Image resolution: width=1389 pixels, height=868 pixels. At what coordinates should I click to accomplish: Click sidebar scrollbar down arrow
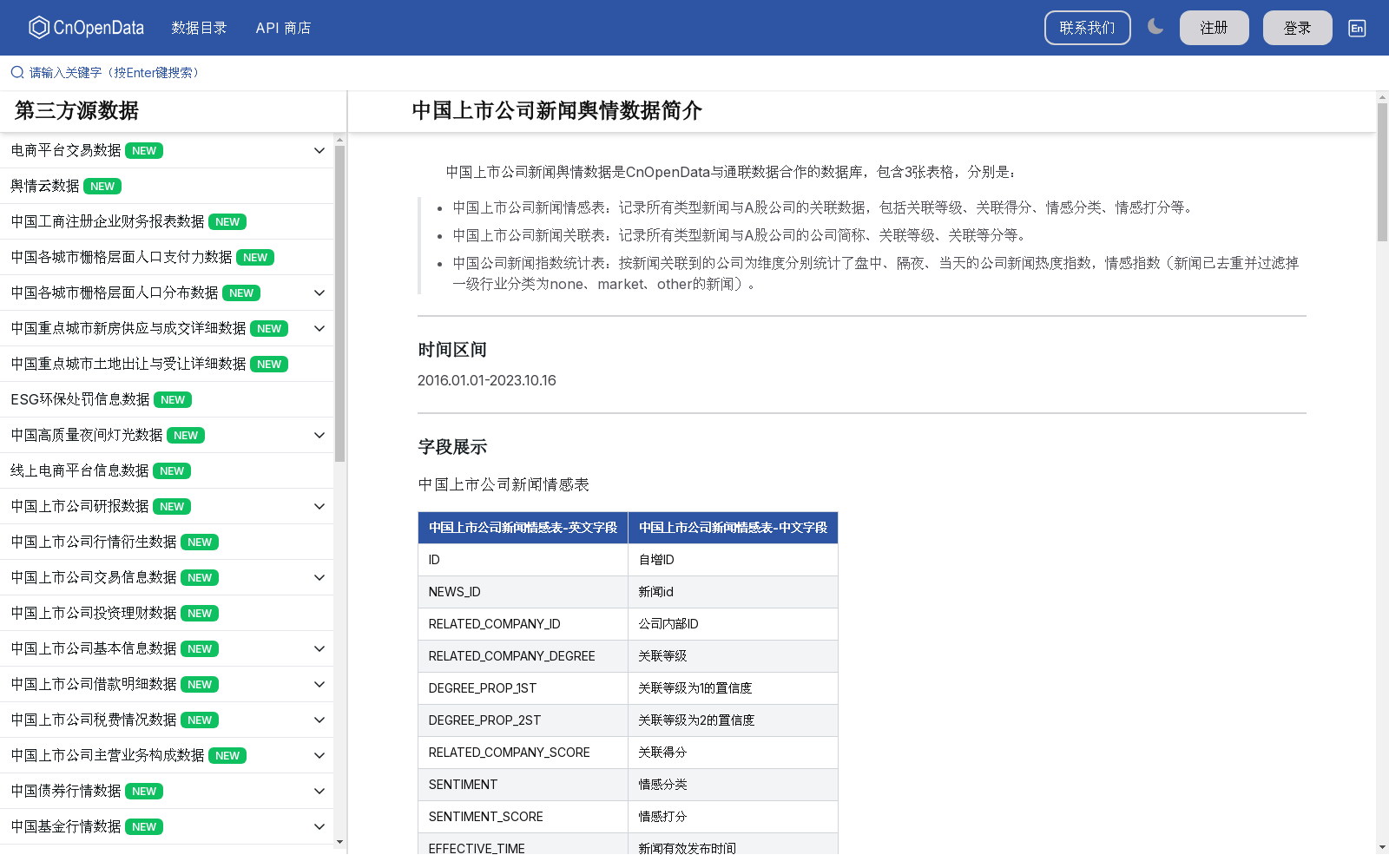(x=339, y=841)
